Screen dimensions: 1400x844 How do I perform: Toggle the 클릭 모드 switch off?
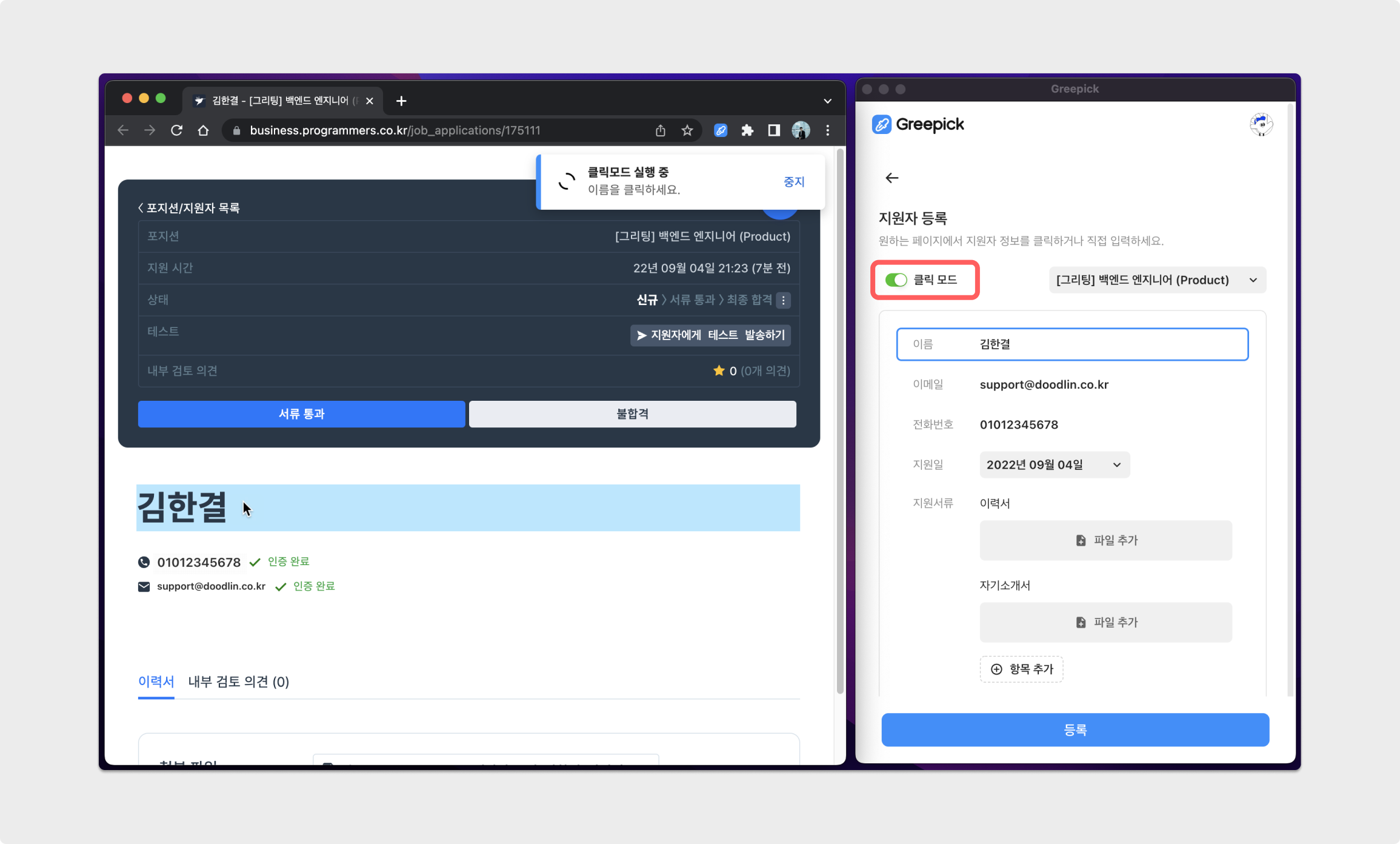click(x=896, y=280)
